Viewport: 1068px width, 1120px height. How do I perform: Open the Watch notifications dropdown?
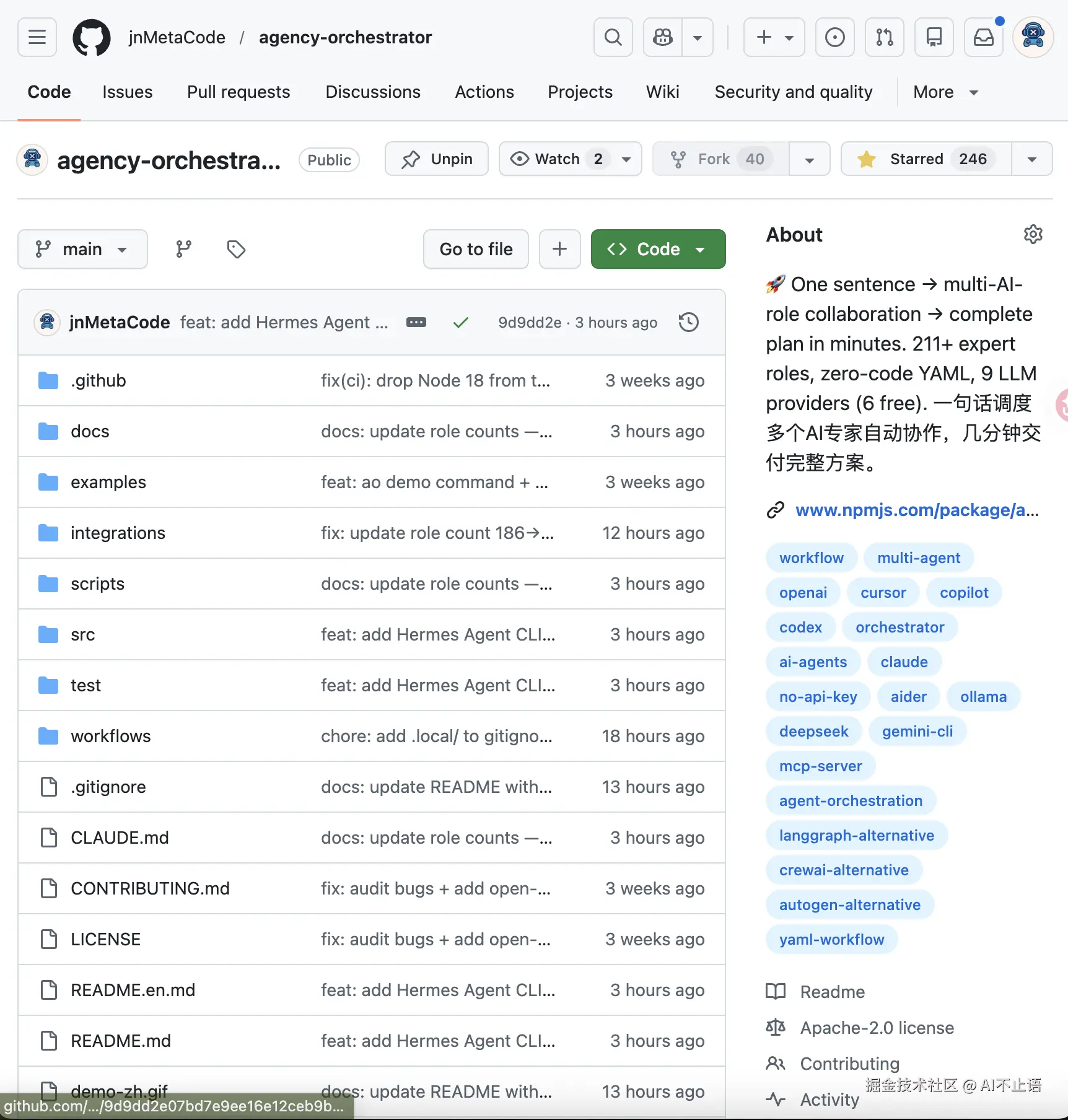(571, 159)
